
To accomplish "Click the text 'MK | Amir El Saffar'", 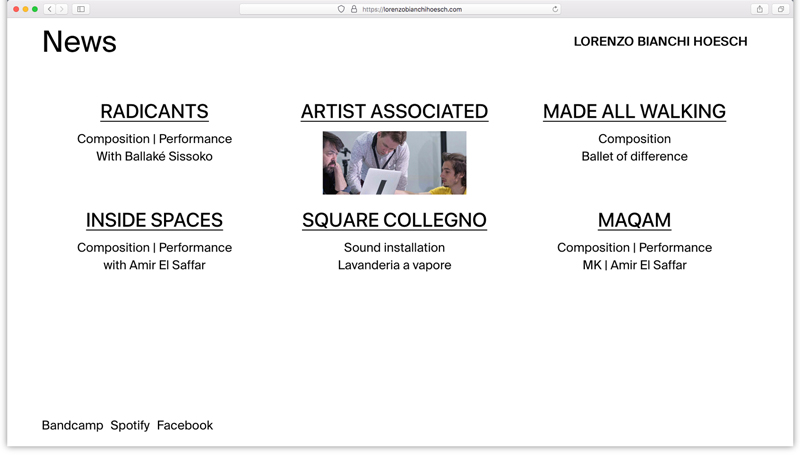I will point(634,265).
